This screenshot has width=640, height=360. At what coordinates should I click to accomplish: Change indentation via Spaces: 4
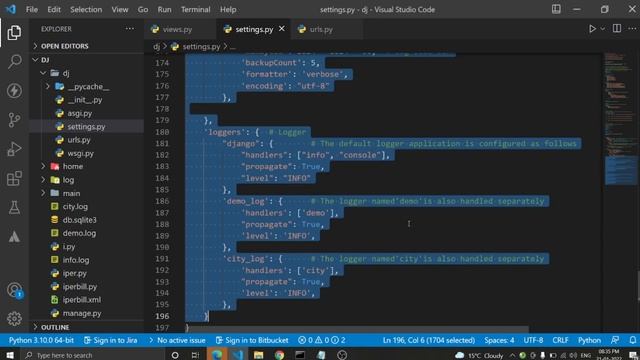[499, 340]
